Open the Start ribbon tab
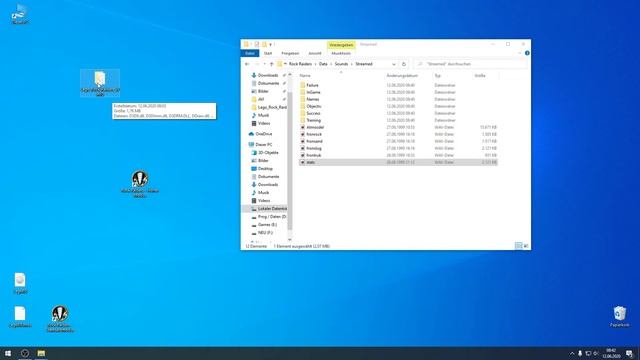640x360 pixels. coord(268,53)
